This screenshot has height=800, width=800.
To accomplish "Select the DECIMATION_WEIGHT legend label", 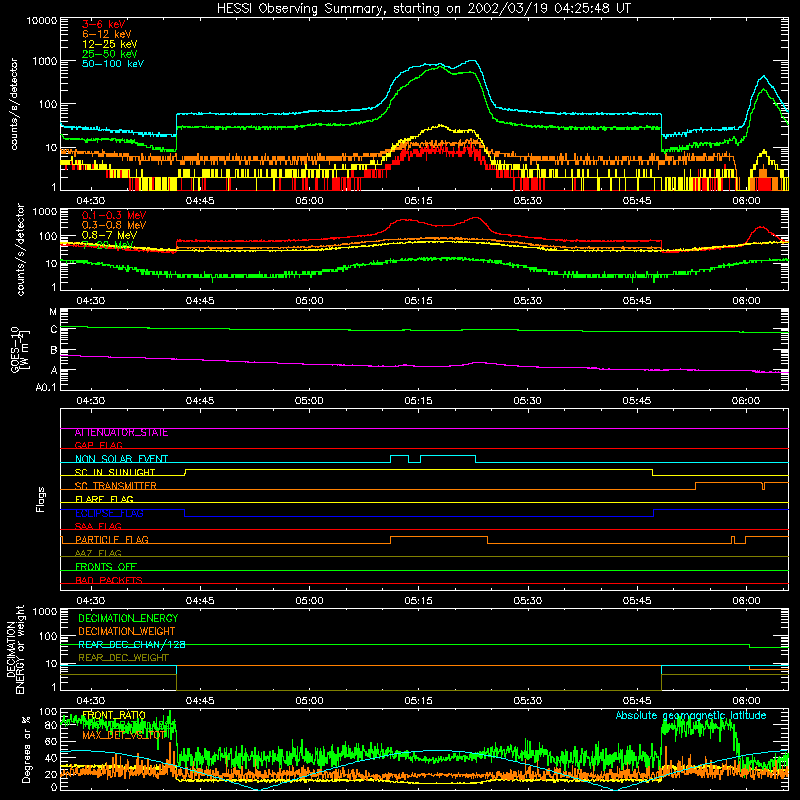I will (127, 632).
